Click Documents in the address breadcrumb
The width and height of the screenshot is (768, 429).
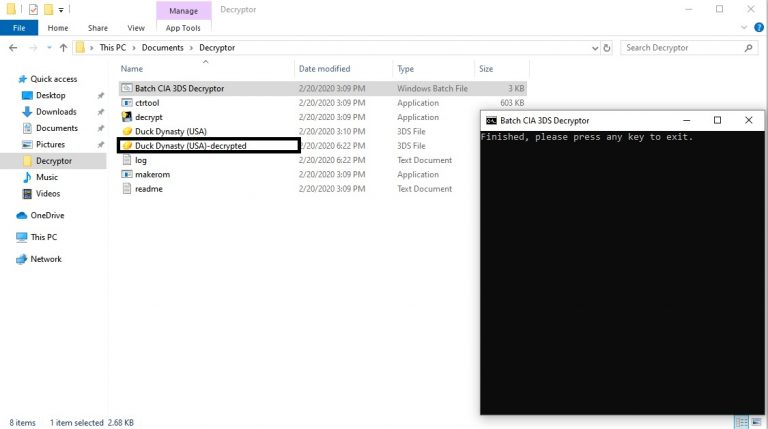coord(162,48)
